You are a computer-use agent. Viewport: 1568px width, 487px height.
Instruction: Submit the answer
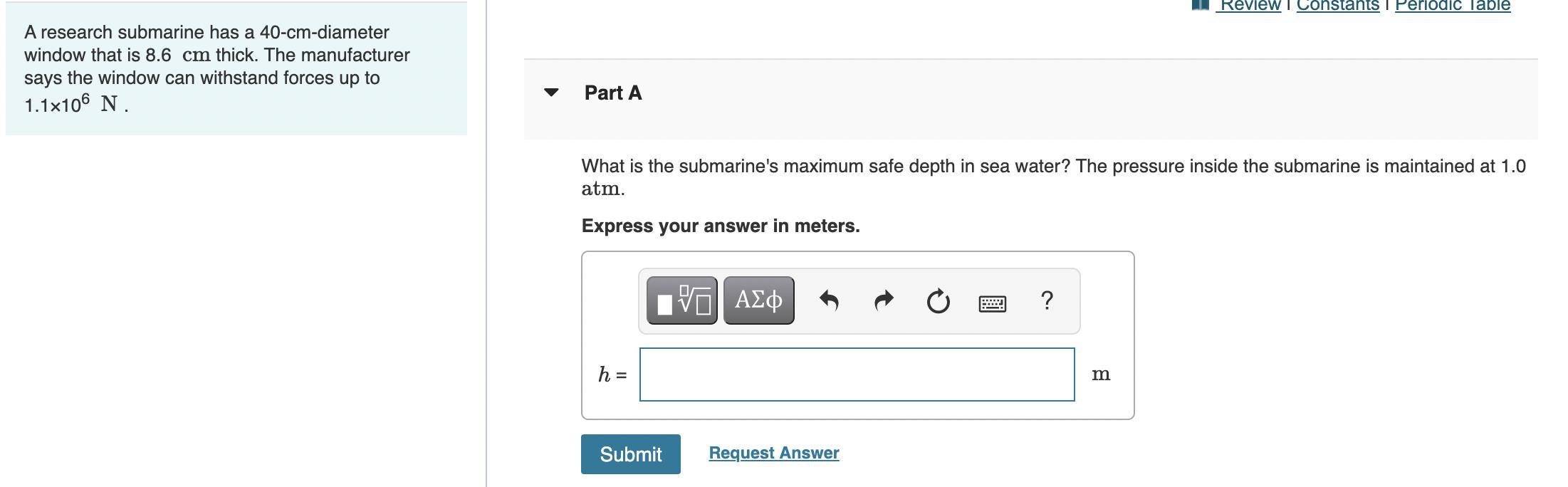click(x=630, y=454)
